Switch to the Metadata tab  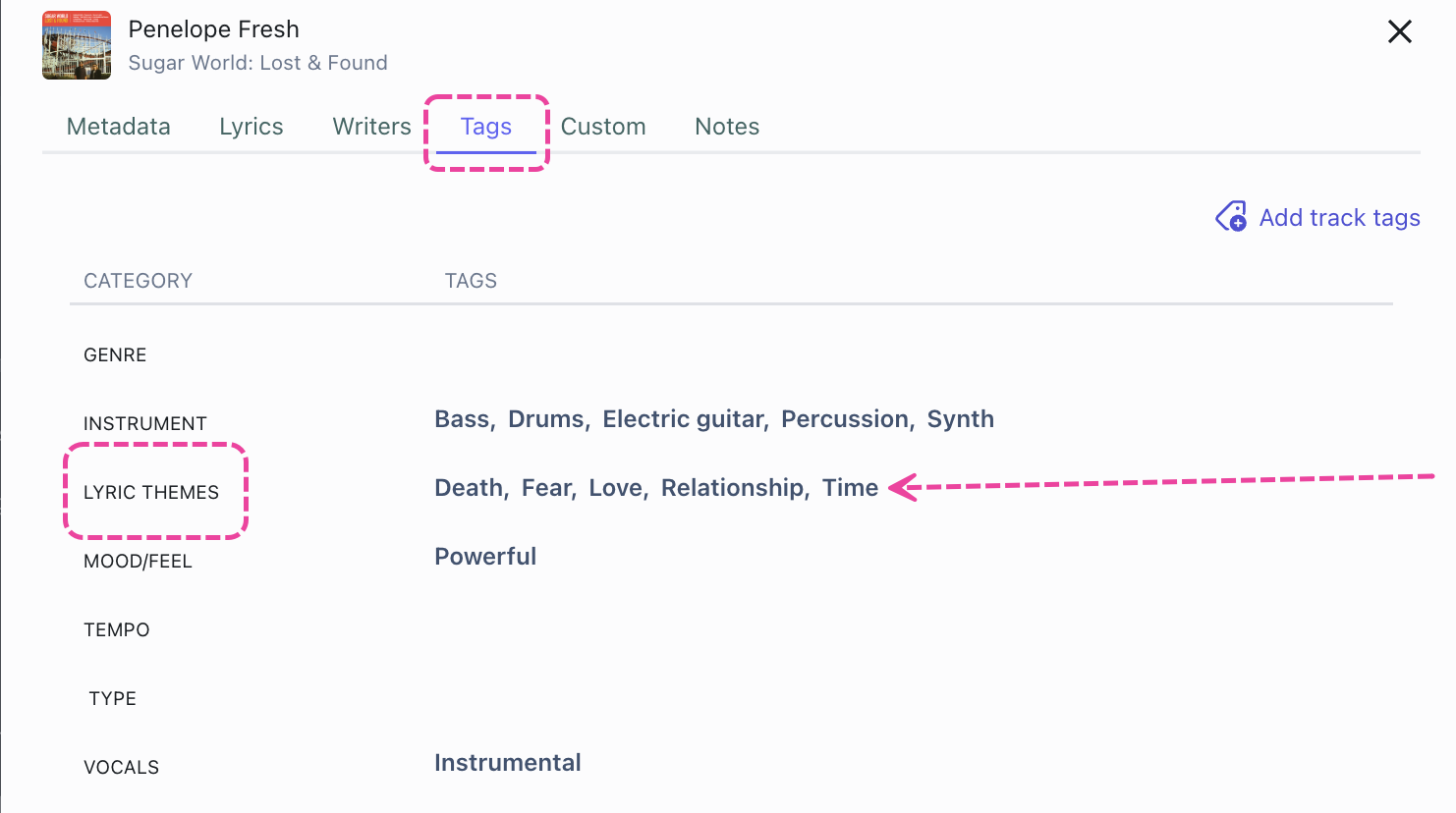point(119,127)
